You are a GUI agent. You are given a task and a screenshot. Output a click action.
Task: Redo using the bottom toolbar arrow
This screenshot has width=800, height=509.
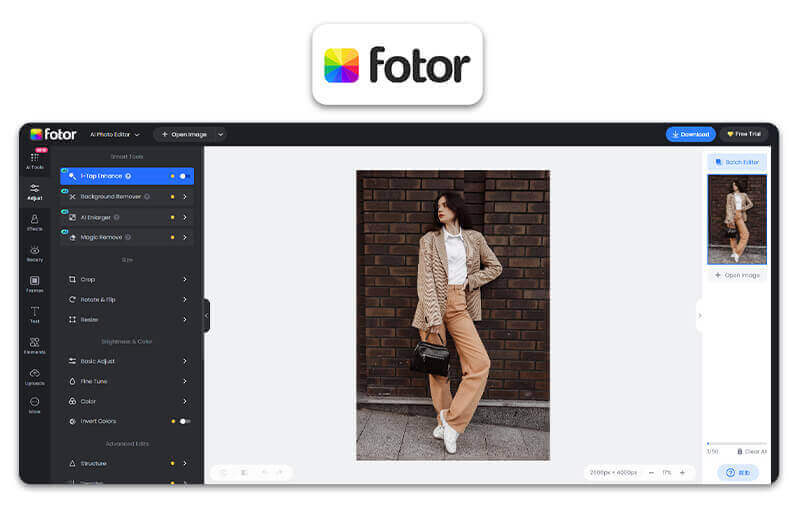[x=280, y=473]
